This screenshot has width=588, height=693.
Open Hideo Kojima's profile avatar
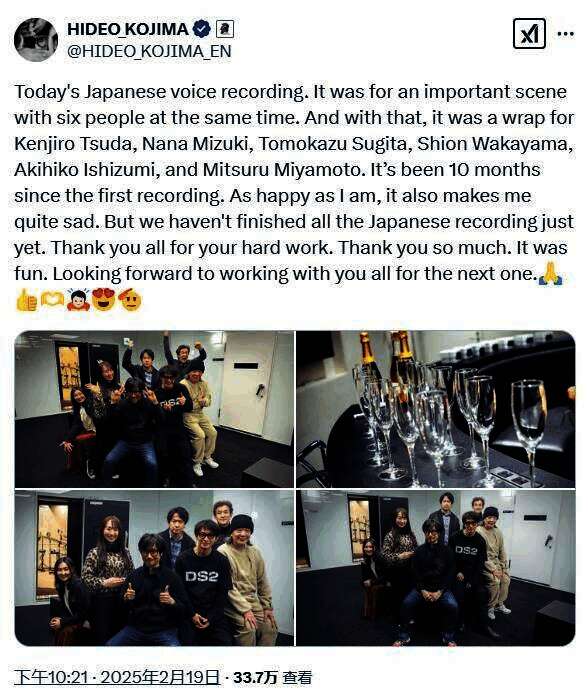[36, 40]
